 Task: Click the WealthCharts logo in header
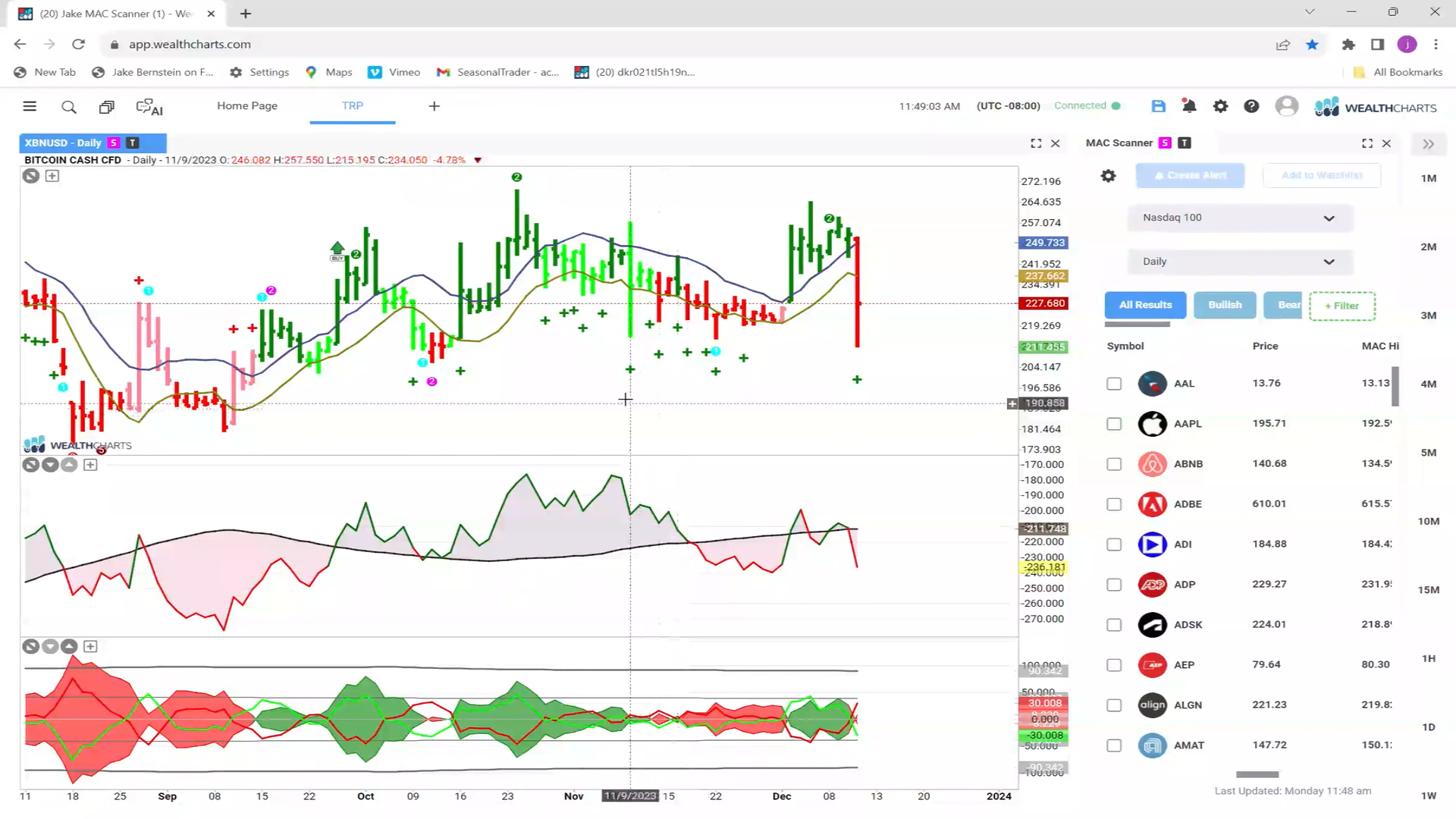click(1375, 107)
